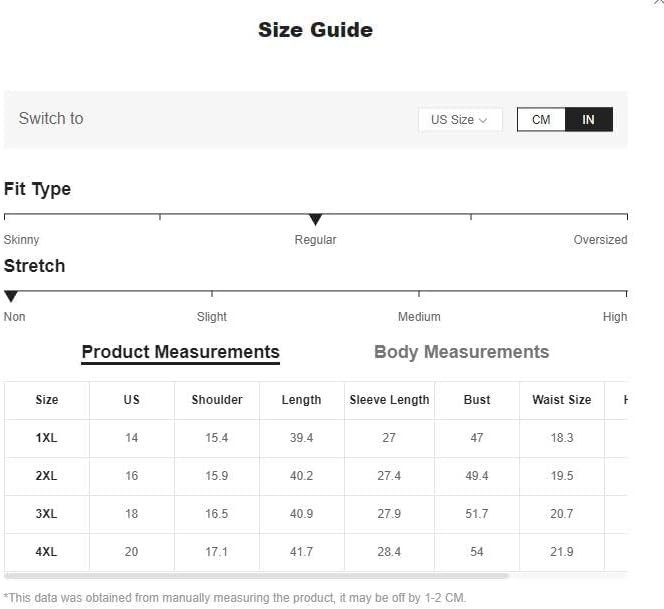Click the Fit Type Regular marker
664x609 pixels.
(315, 219)
